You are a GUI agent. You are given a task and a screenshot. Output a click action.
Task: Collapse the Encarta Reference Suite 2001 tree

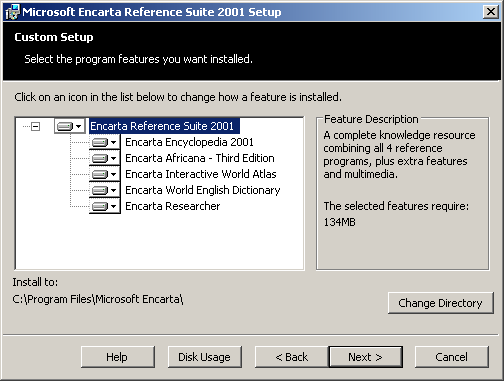tap(35, 126)
